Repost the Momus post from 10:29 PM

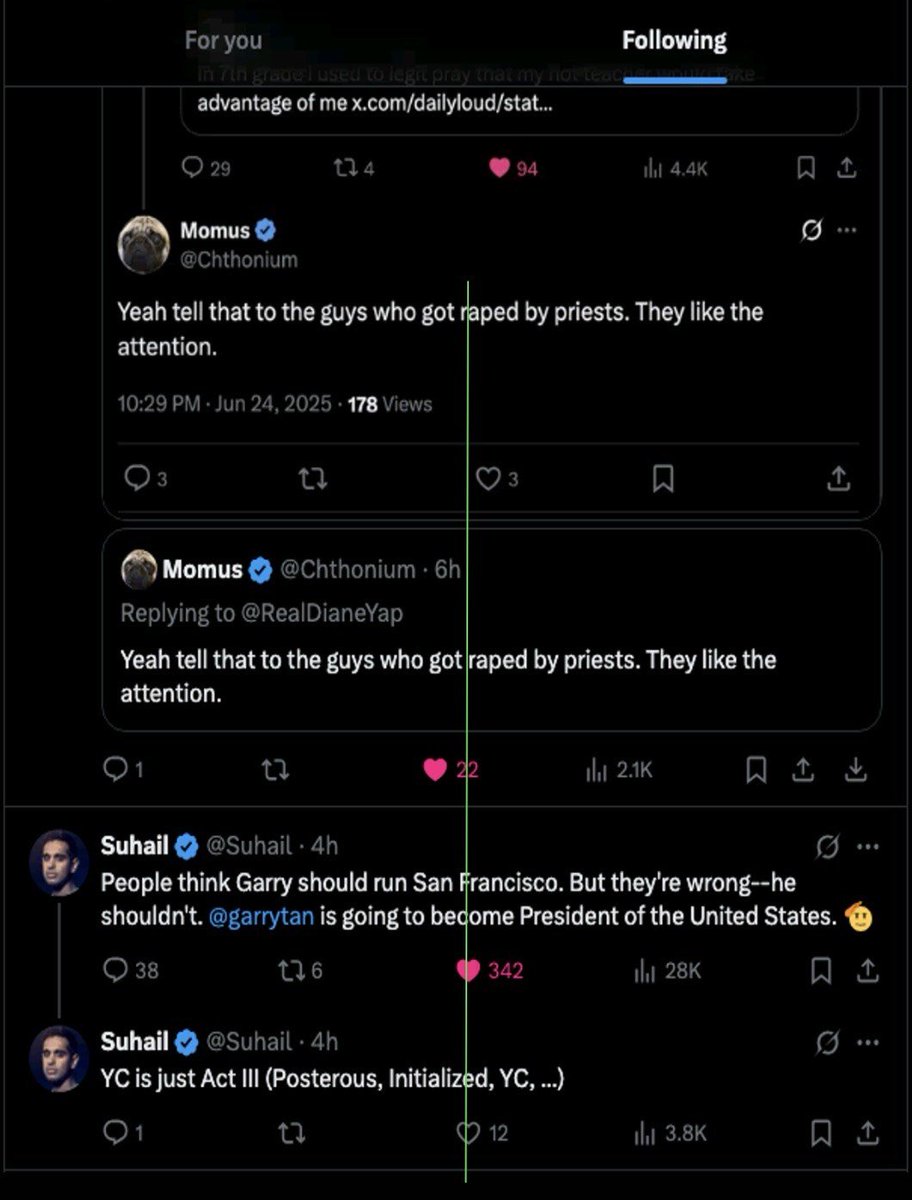pos(313,480)
